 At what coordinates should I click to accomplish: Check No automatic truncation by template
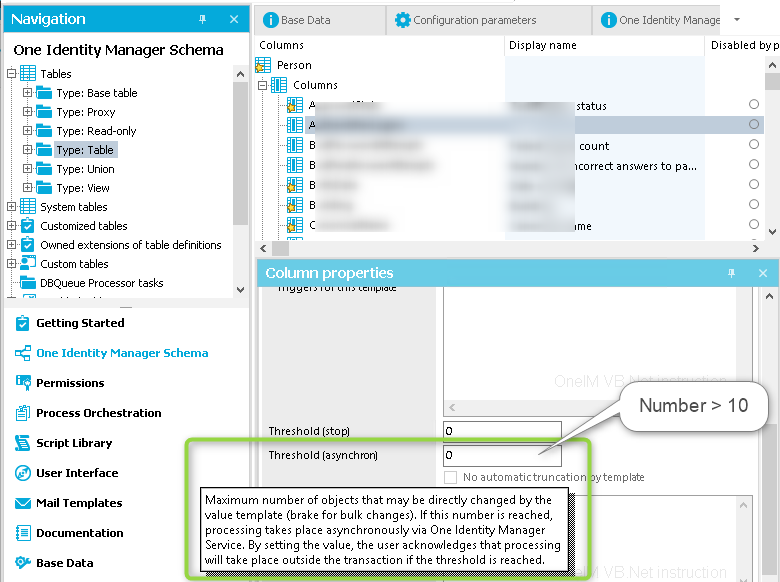450,477
